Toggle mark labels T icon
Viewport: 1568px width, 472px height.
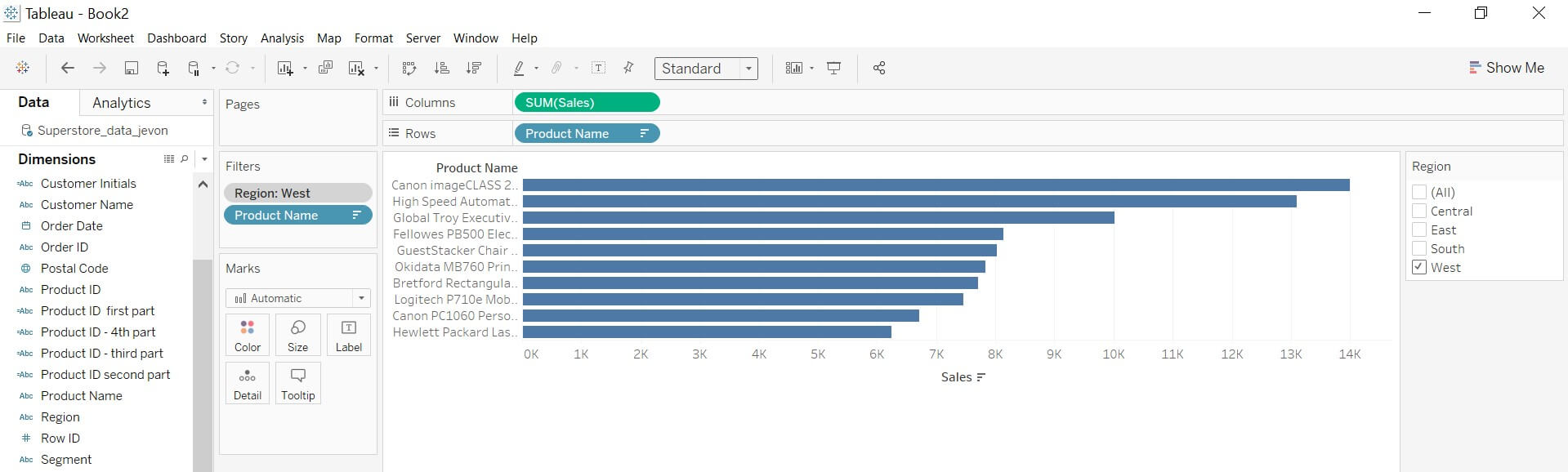click(x=598, y=68)
